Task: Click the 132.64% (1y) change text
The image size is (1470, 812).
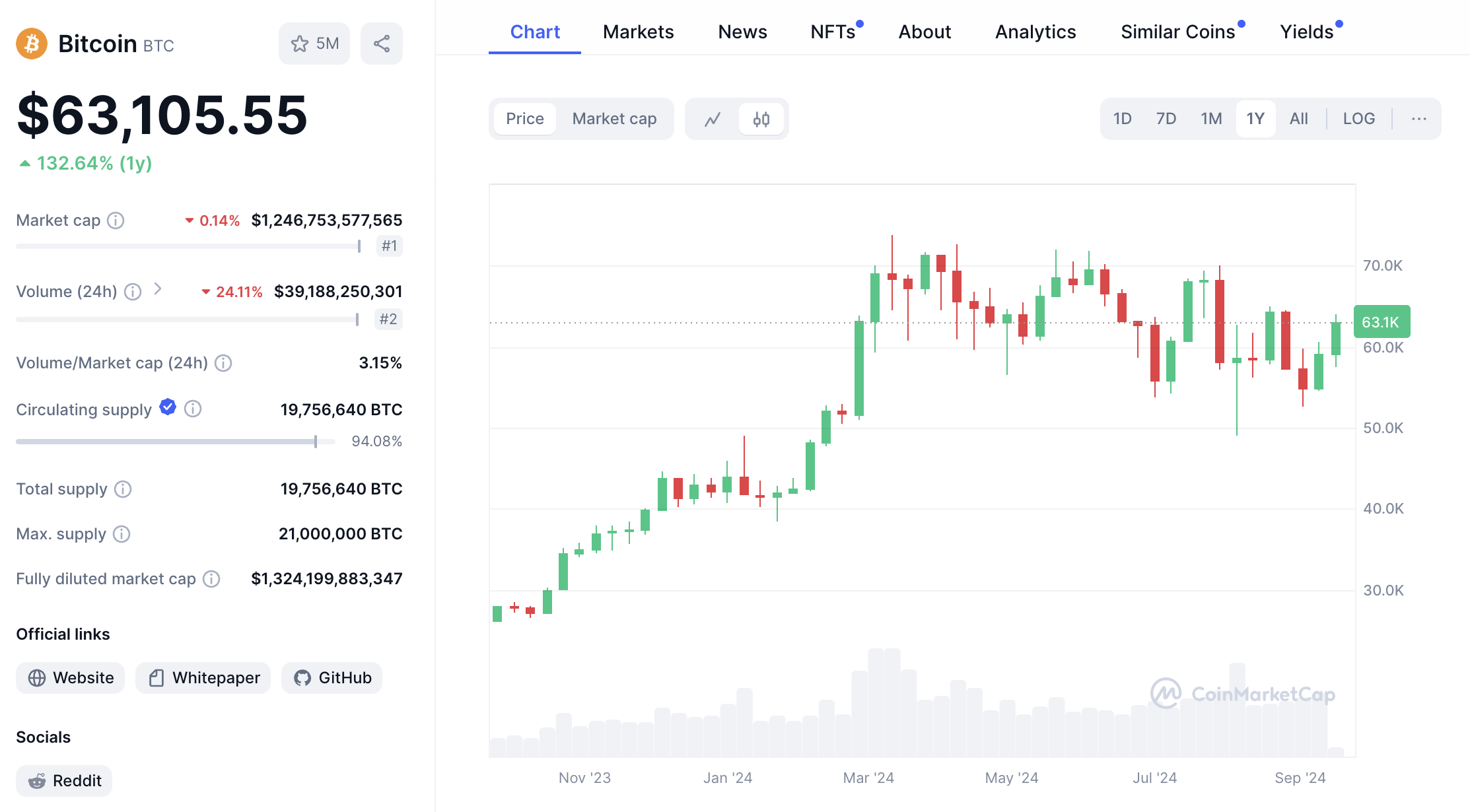Action: [94, 163]
